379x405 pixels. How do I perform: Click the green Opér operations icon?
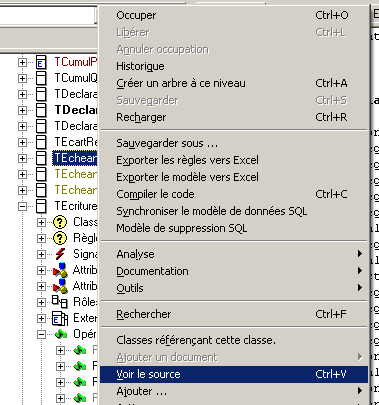pos(61,334)
